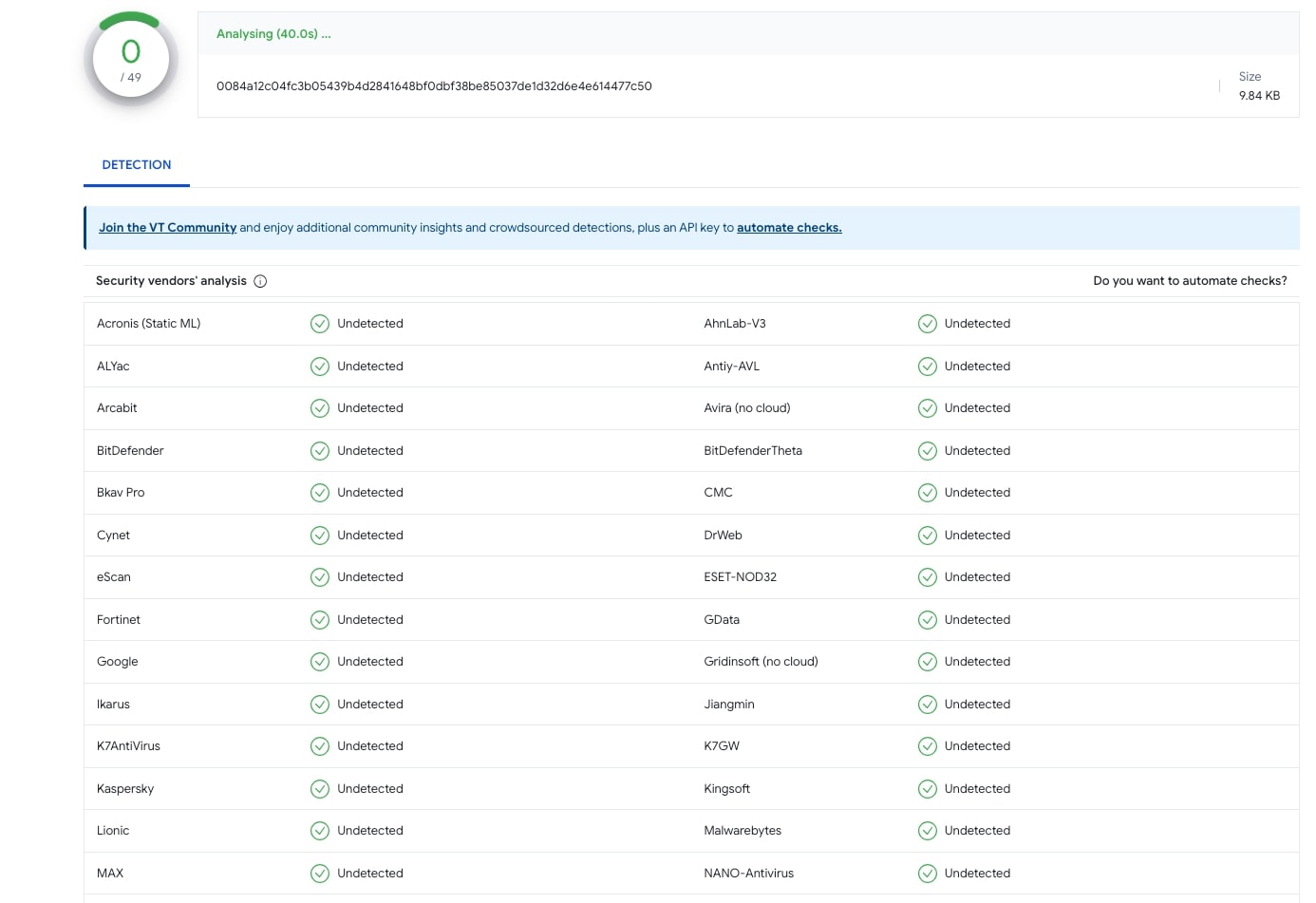The width and height of the screenshot is (1316, 903).
Task: Click the Undetected checkmark icon beside Acronis
Action: click(320, 323)
